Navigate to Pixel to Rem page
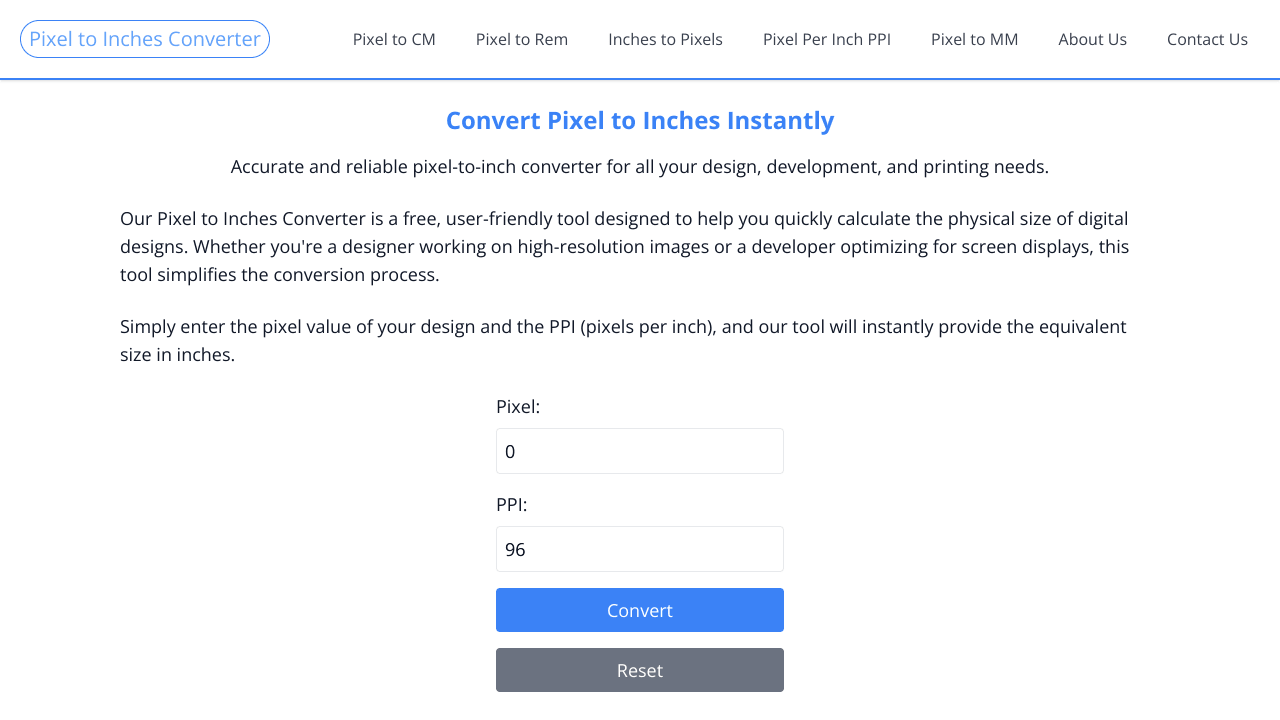The image size is (1280, 720). [x=522, y=39]
